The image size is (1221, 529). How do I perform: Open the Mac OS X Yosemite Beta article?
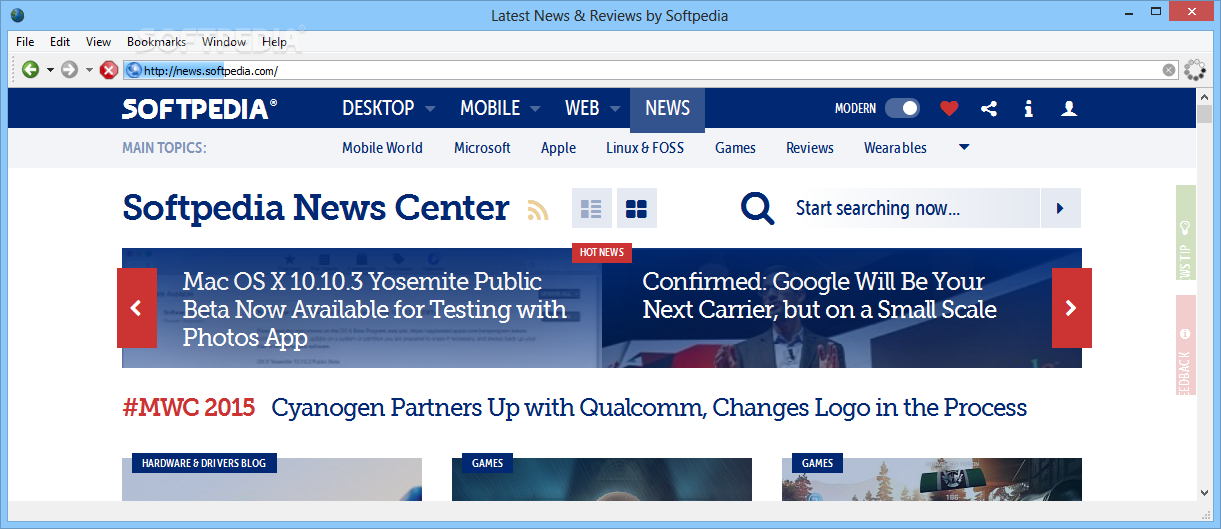pos(375,309)
